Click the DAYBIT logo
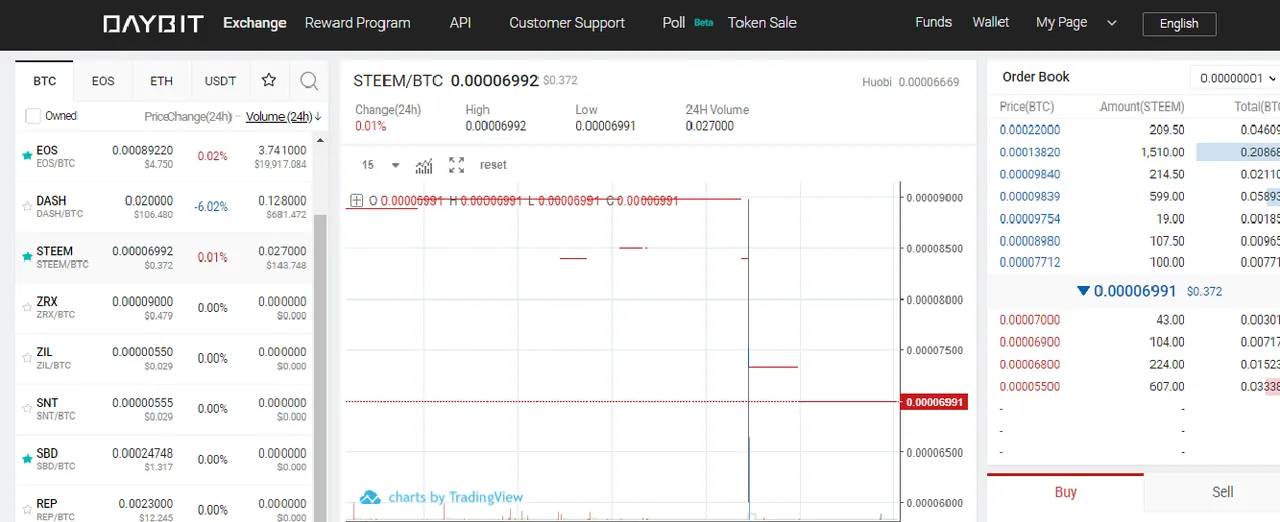Screen dimensions: 1280x522 (153, 23)
